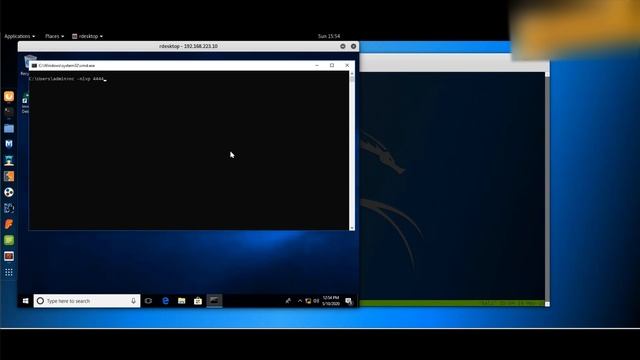
Task: Open the Applications menu in Kali top bar
Action: point(19,36)
